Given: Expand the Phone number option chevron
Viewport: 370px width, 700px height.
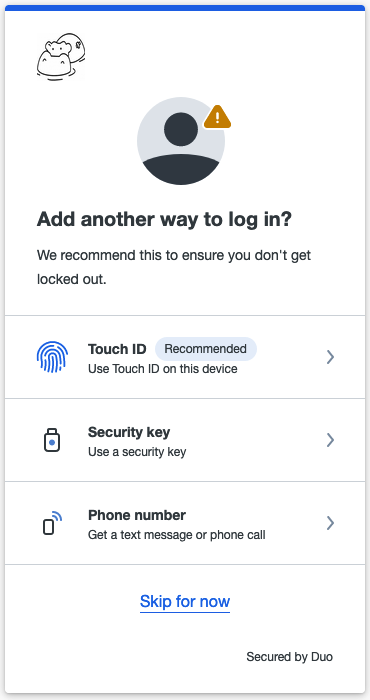Looking at the screenshot, I should click(330, 523).
